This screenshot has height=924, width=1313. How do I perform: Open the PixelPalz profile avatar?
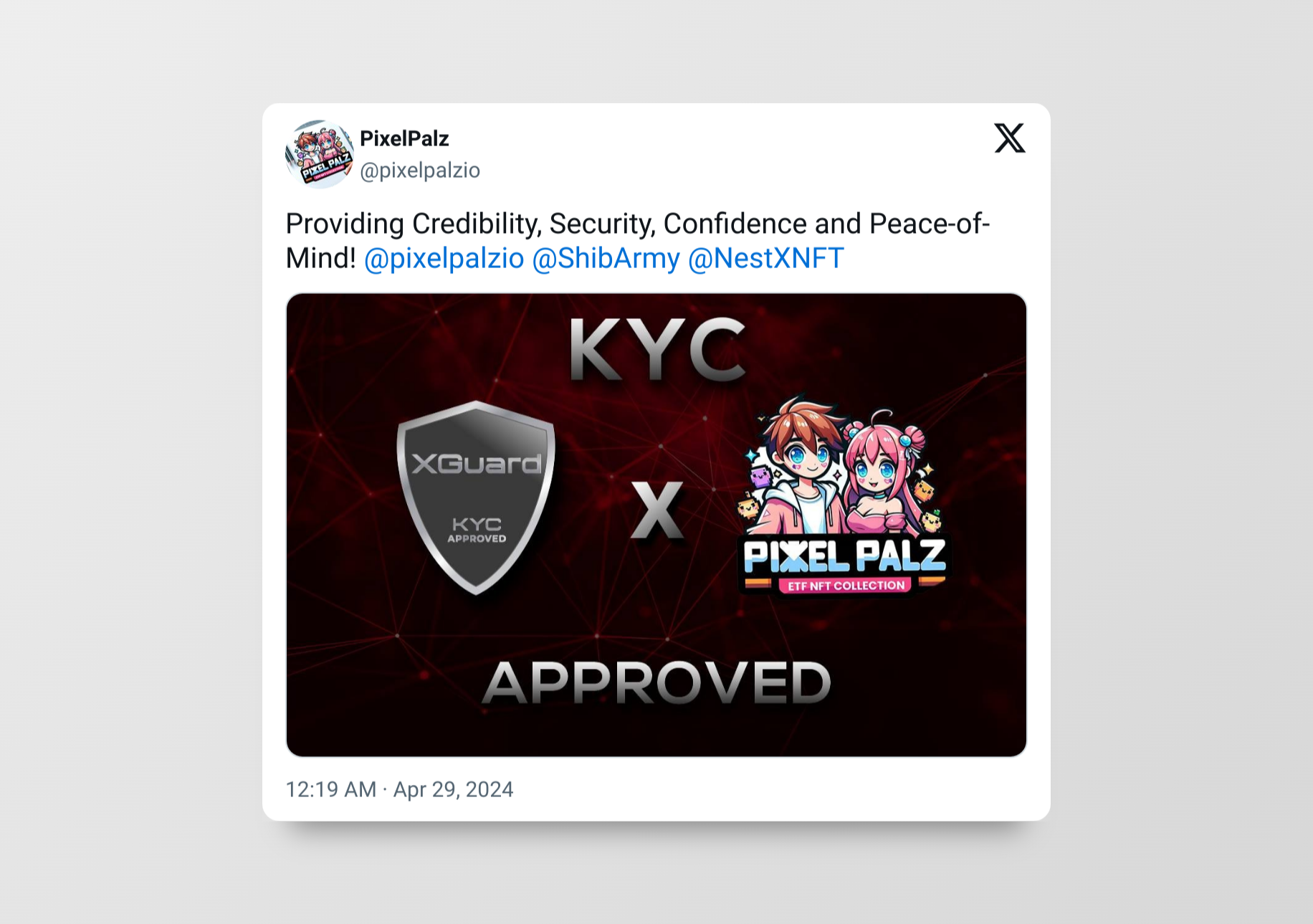[320, 154]
